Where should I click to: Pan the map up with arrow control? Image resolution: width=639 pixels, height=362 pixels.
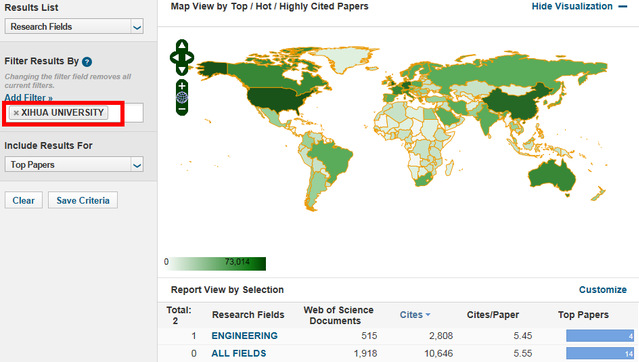coord(182,45)
